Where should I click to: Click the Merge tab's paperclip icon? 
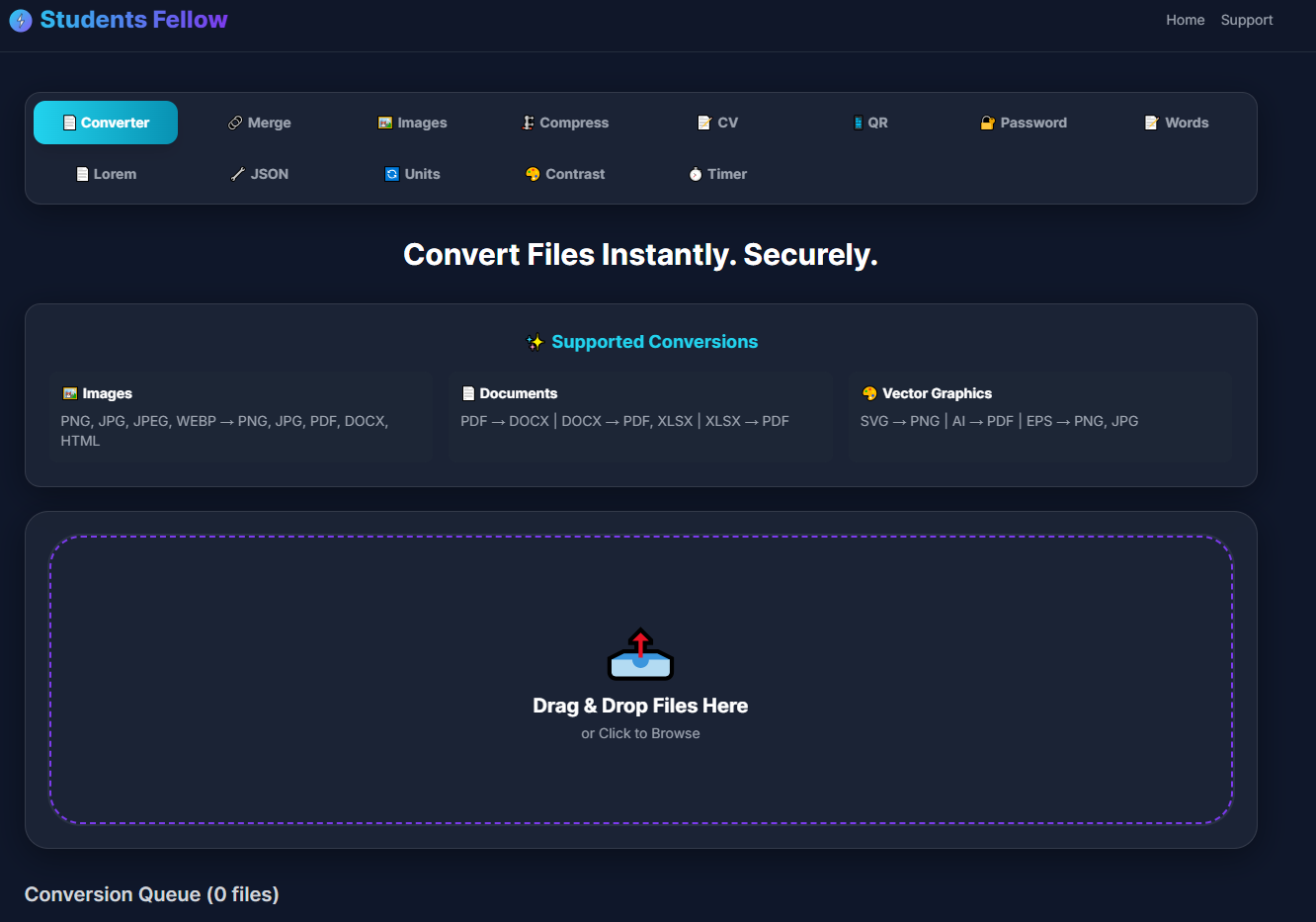pos(235,123)
